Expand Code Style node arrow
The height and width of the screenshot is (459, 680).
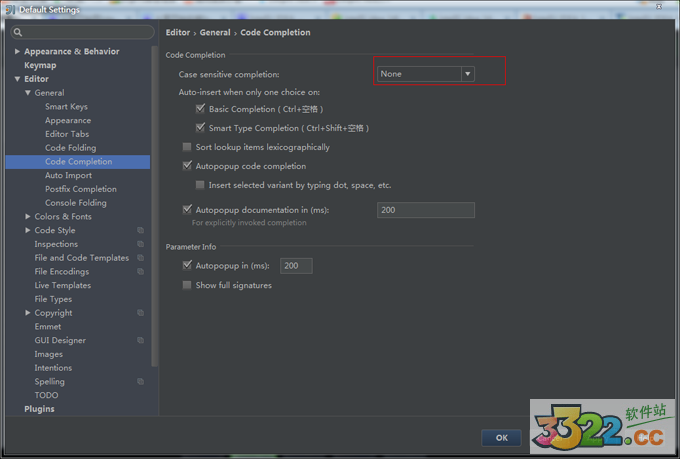coord(28,230)
